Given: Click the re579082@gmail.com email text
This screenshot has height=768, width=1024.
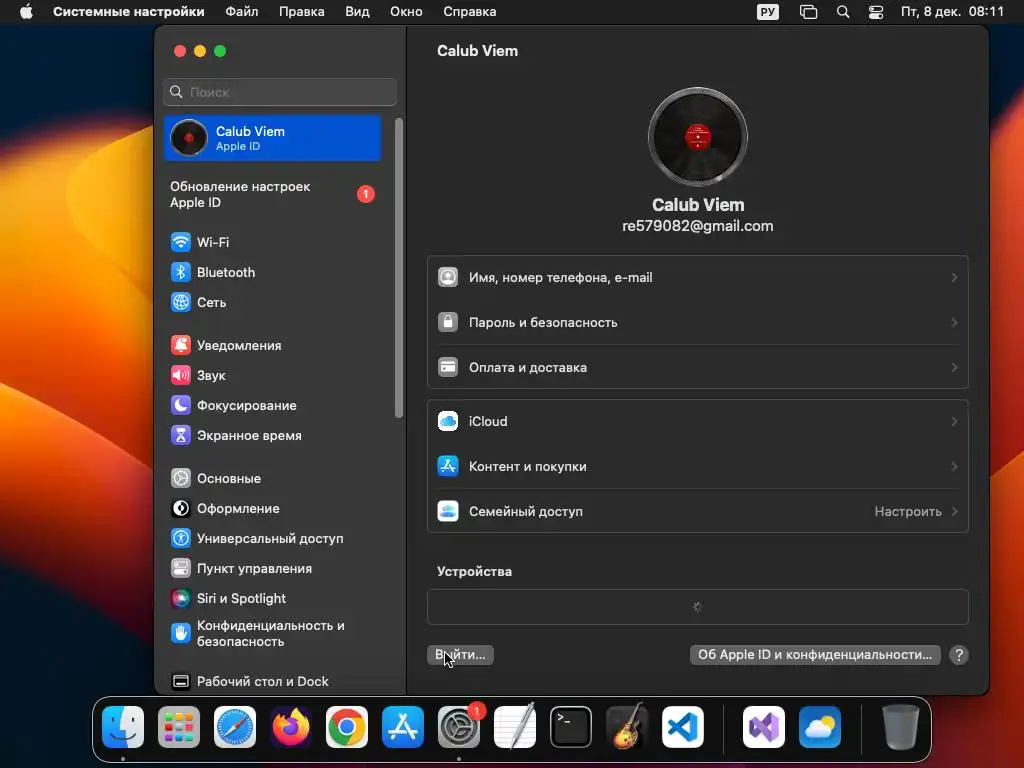Looking at the screenshot, I should tap(697, 227).
